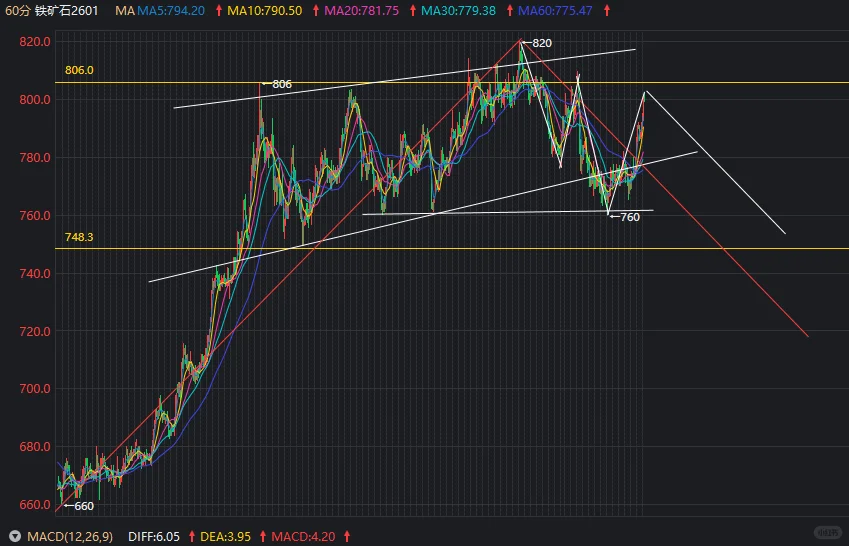Select the MA60:775.47 value
The width and height of the screenshot is (849, 546).
click(555, 10)
